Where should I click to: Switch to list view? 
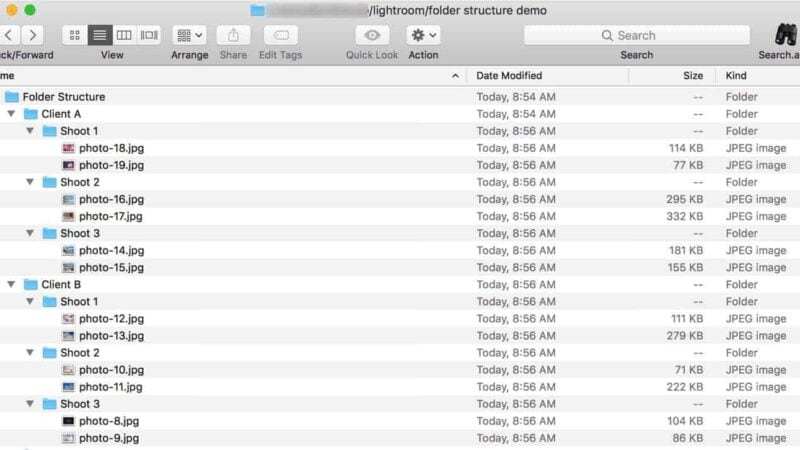(99, 35)
